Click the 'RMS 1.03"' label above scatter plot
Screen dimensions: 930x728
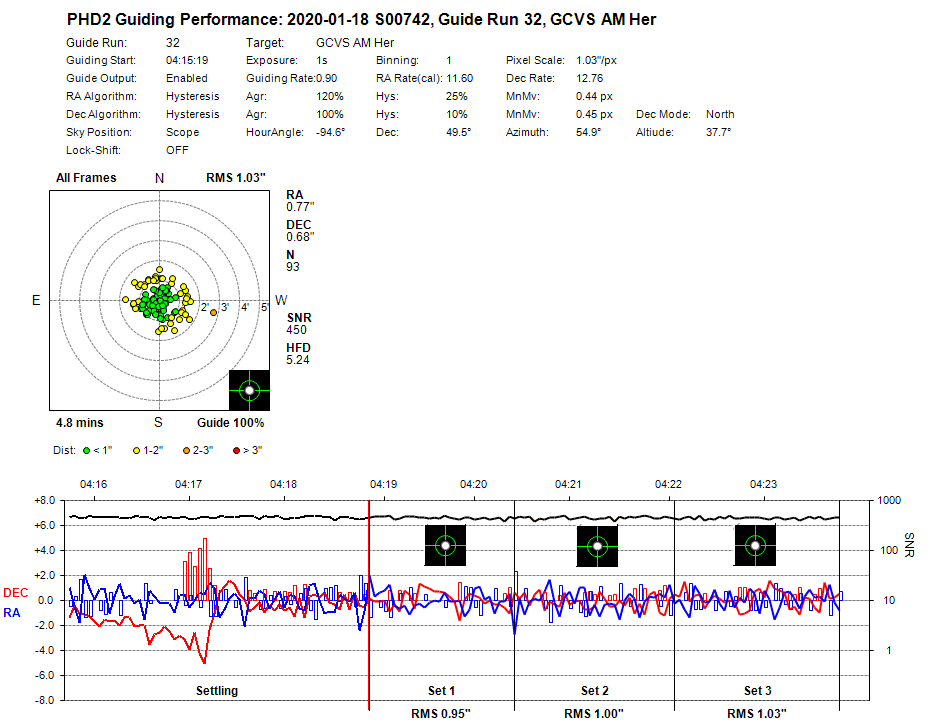tap(236, 178)
